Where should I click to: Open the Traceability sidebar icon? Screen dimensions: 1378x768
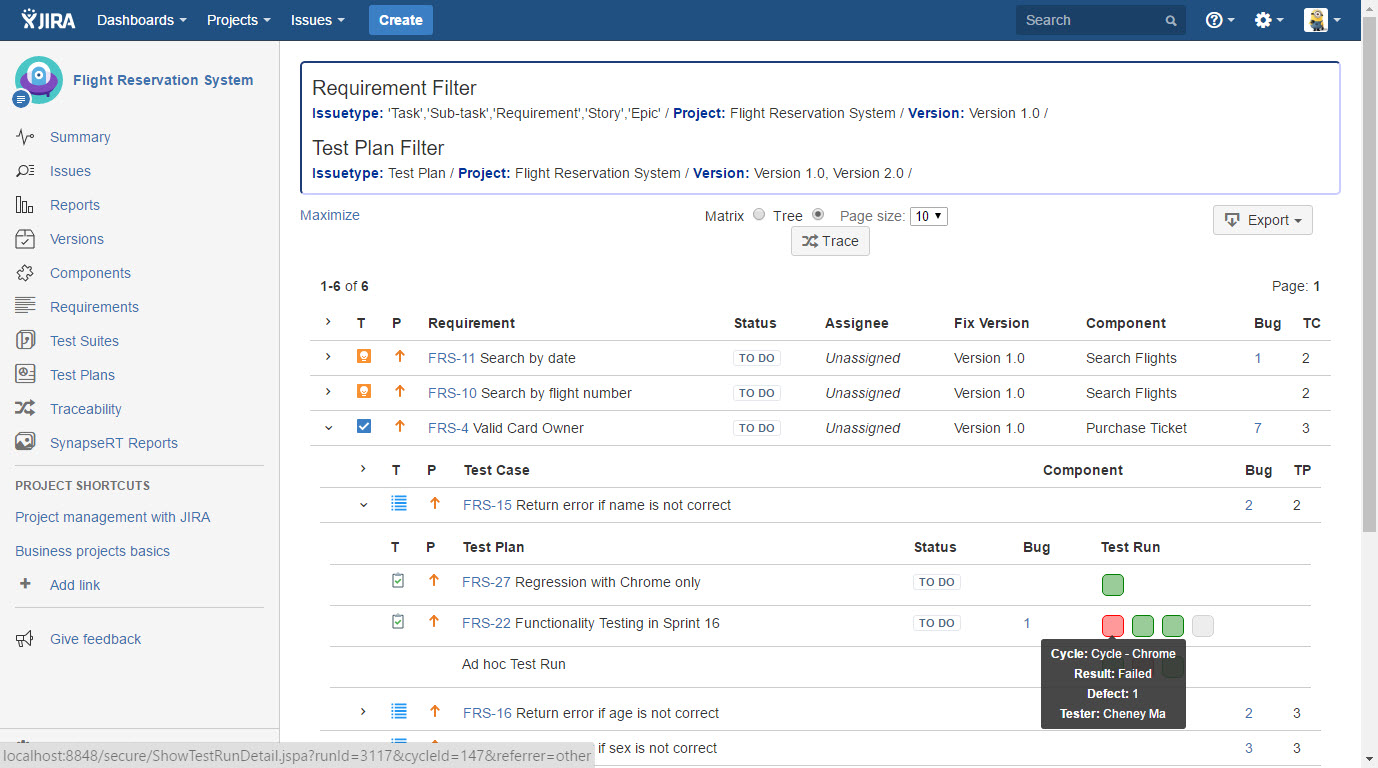pyautogui.click(x=26, y=409)
